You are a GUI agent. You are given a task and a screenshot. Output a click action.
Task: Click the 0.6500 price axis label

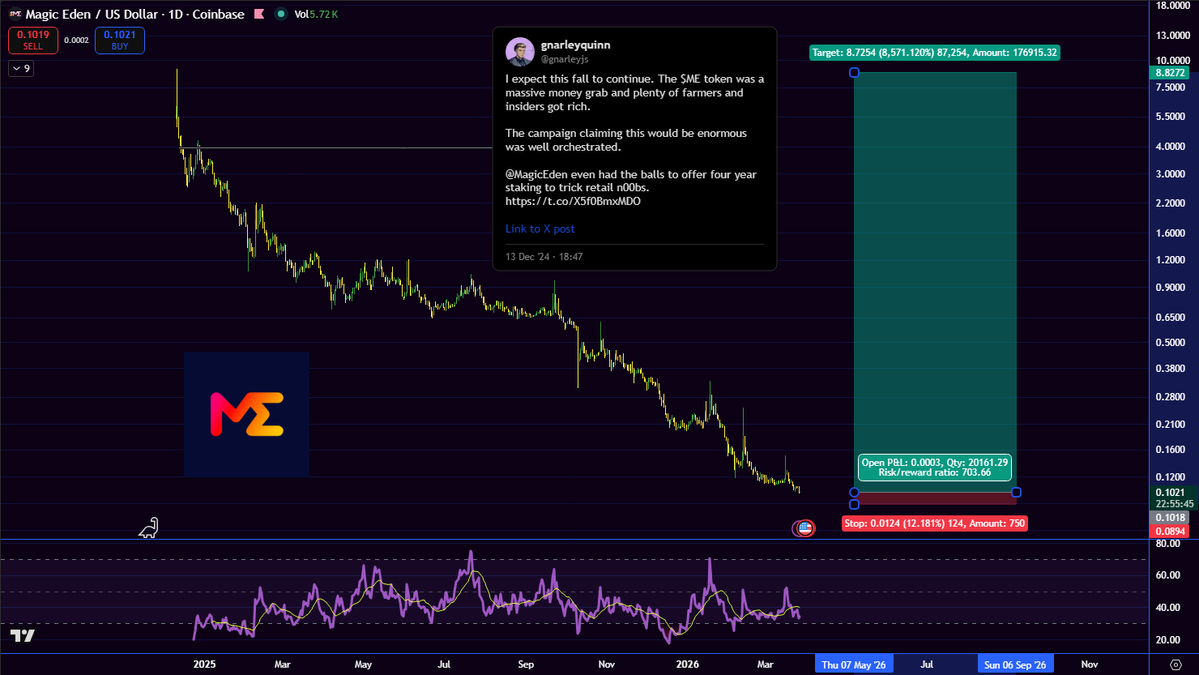tap(1171, 316)
